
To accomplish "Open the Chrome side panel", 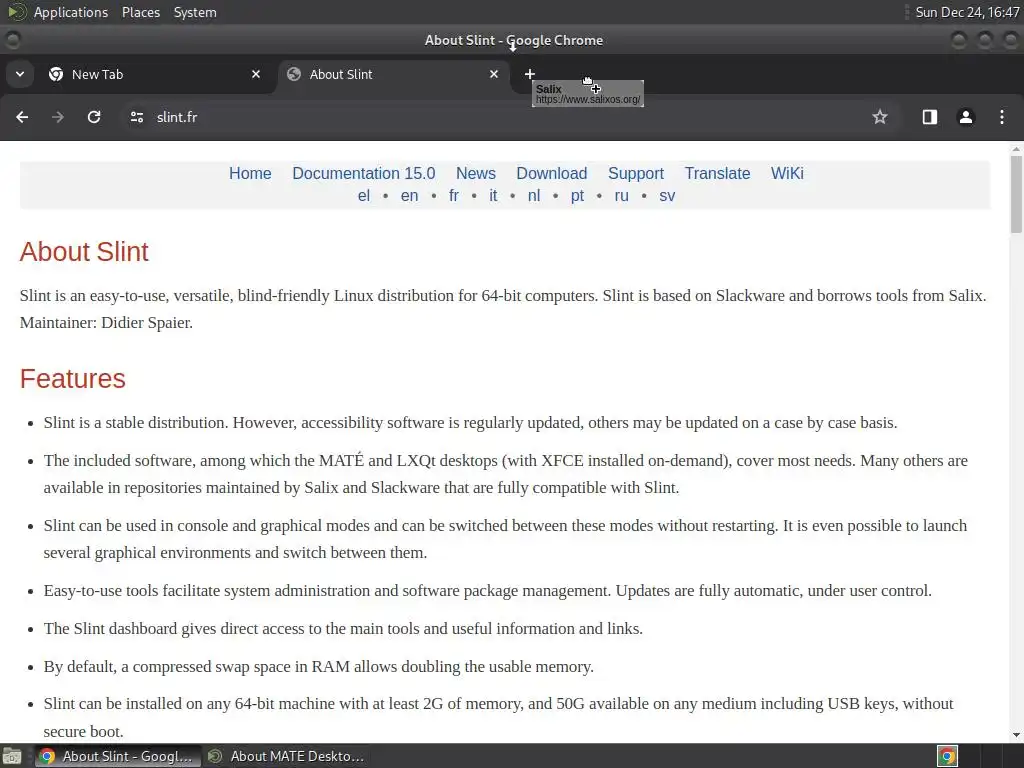I will click(x=929, y=117).
